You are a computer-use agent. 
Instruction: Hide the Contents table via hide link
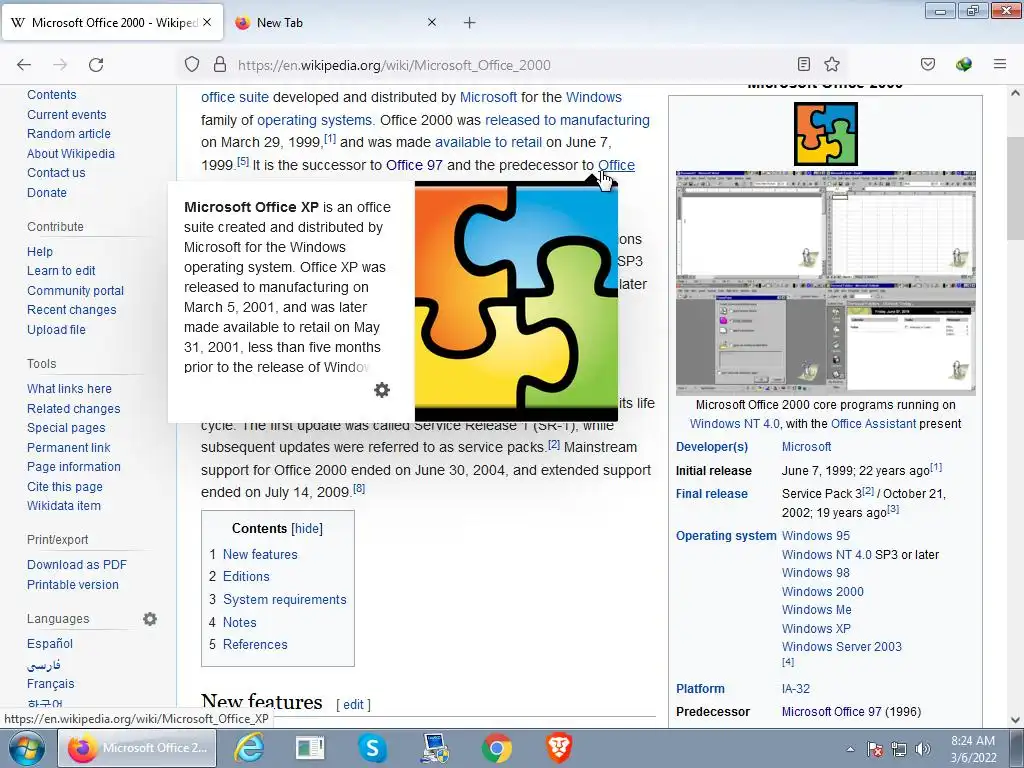tap(307, 528)
